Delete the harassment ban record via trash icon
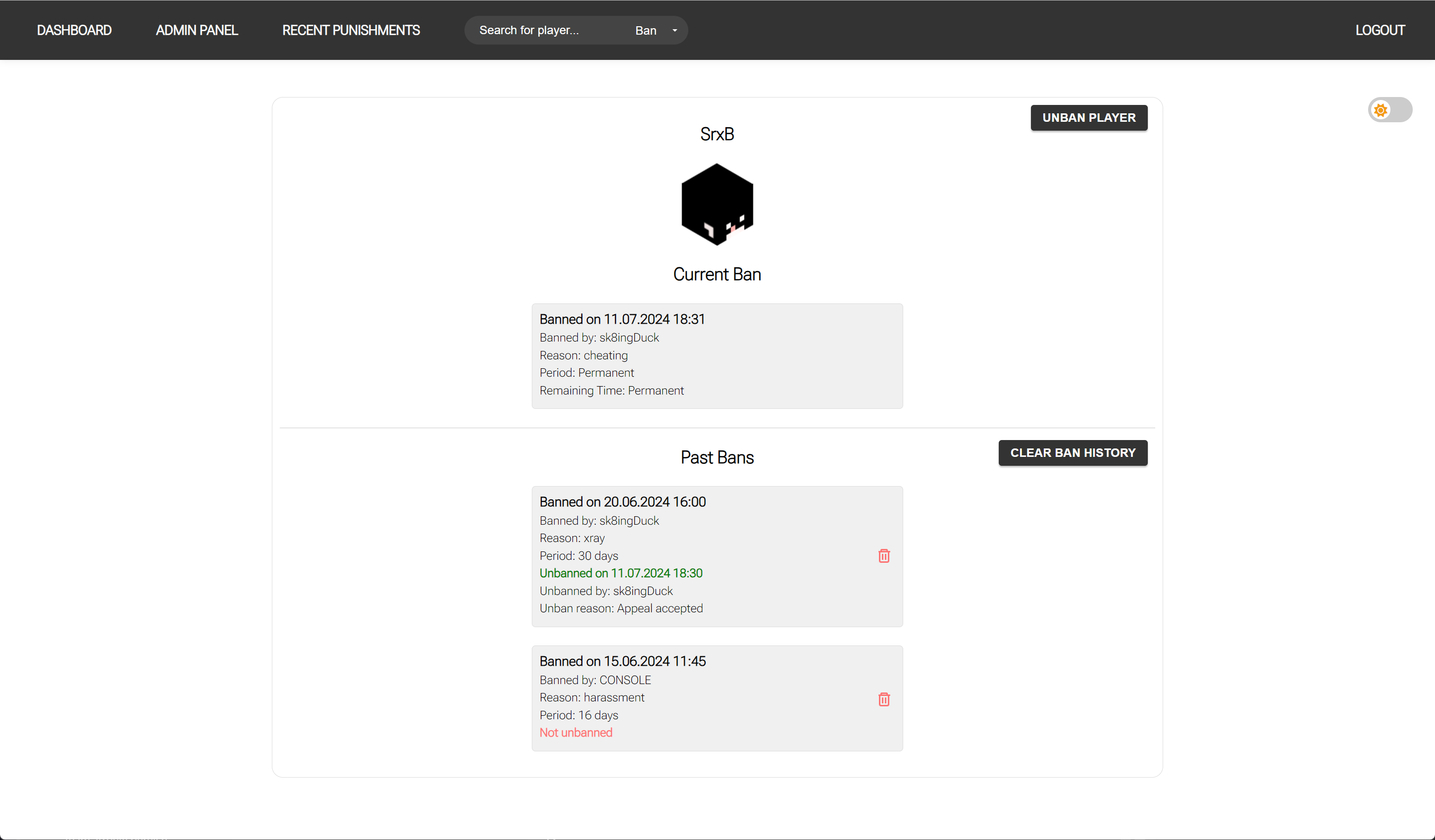 (884, 699)
